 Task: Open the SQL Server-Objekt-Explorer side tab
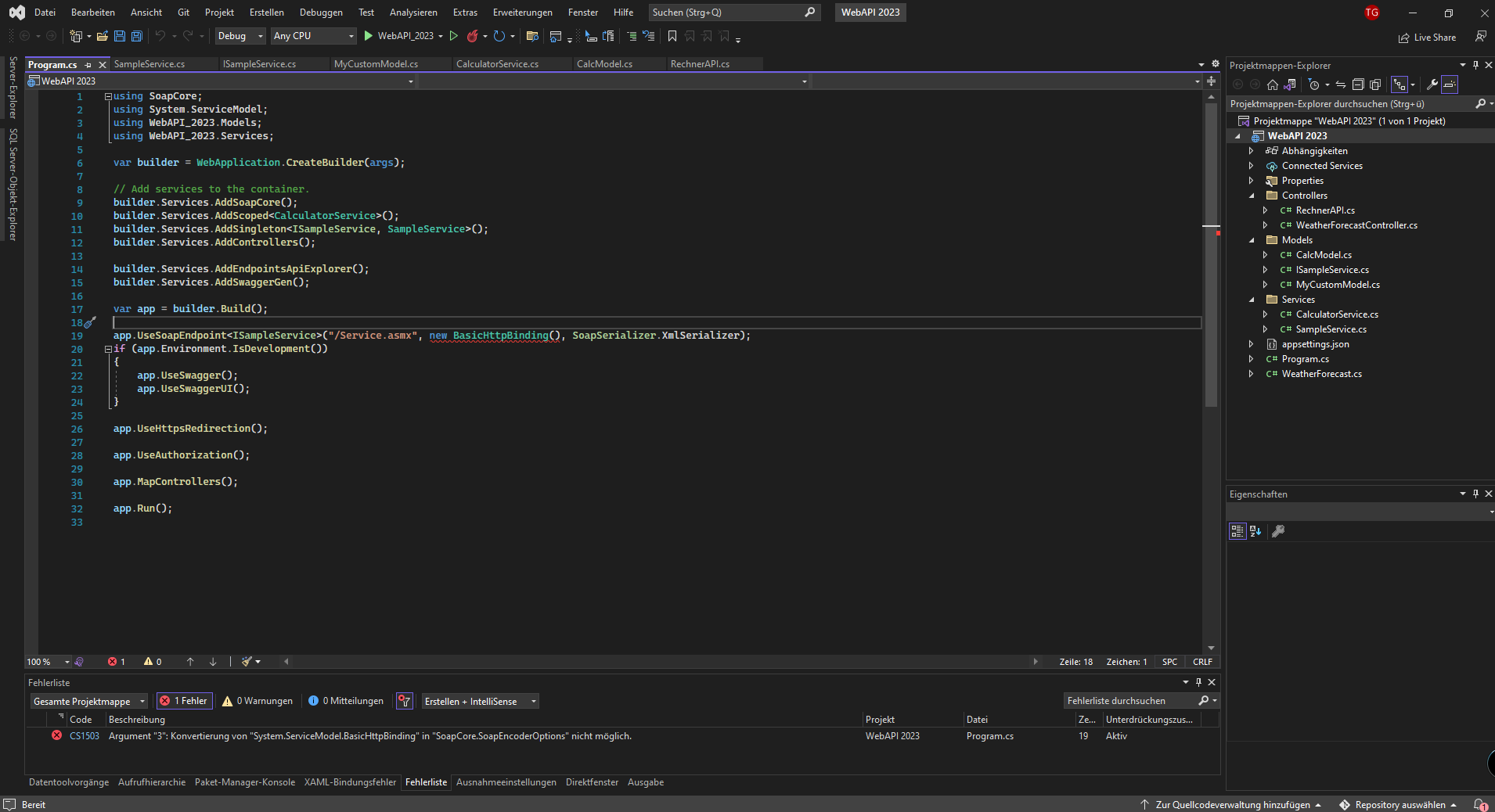(x=13, y=185)
